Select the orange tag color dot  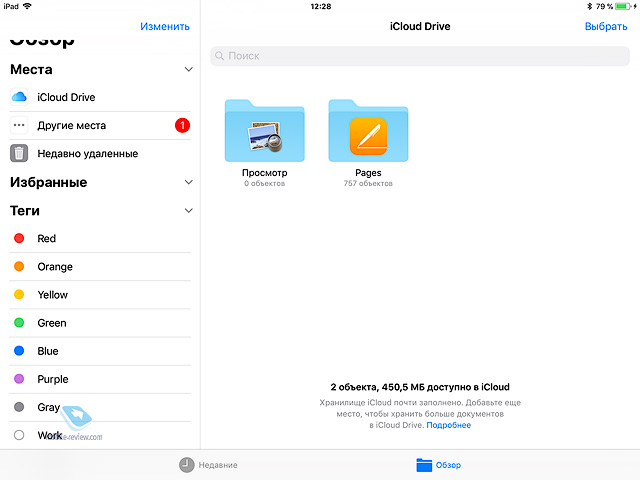(19, 267)
